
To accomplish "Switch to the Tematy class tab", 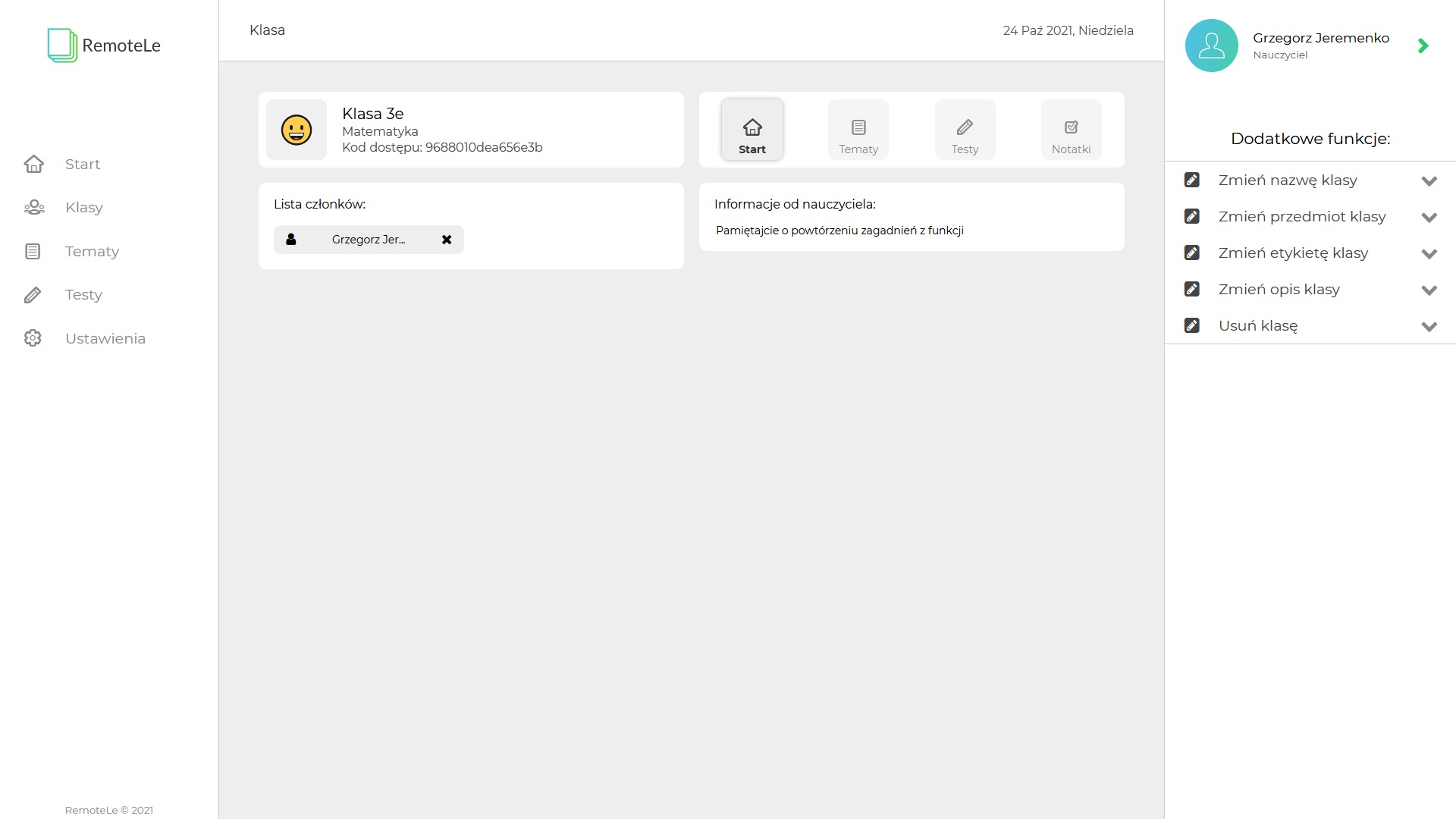I will [x=858, y=130].
